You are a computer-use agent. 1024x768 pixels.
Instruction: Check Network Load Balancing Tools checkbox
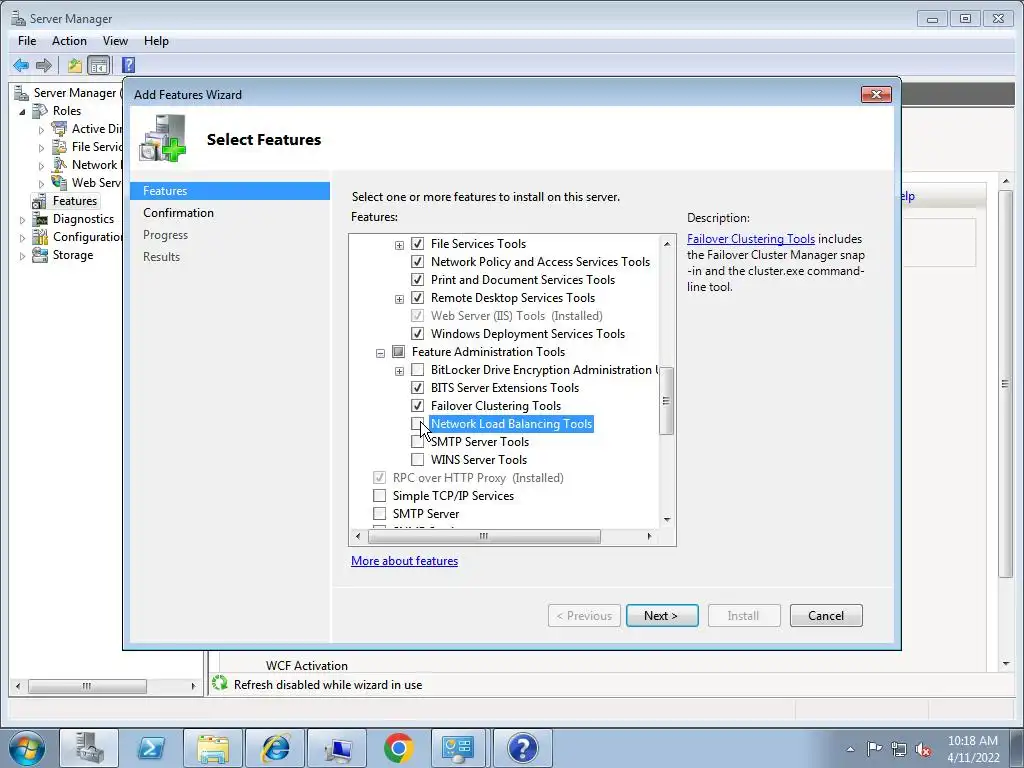(x=417, y=424)
